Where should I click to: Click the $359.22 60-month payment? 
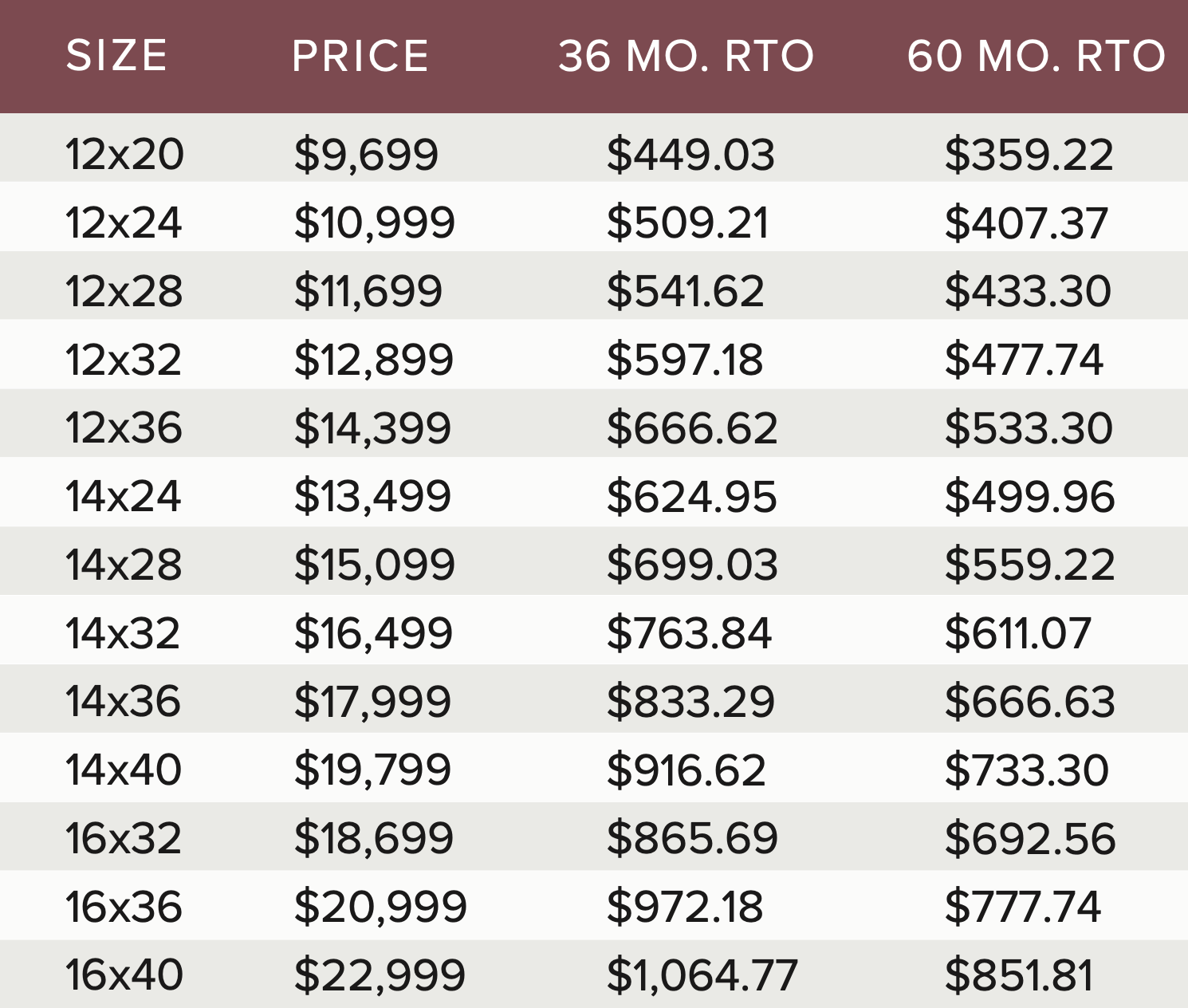(1029, 155)
